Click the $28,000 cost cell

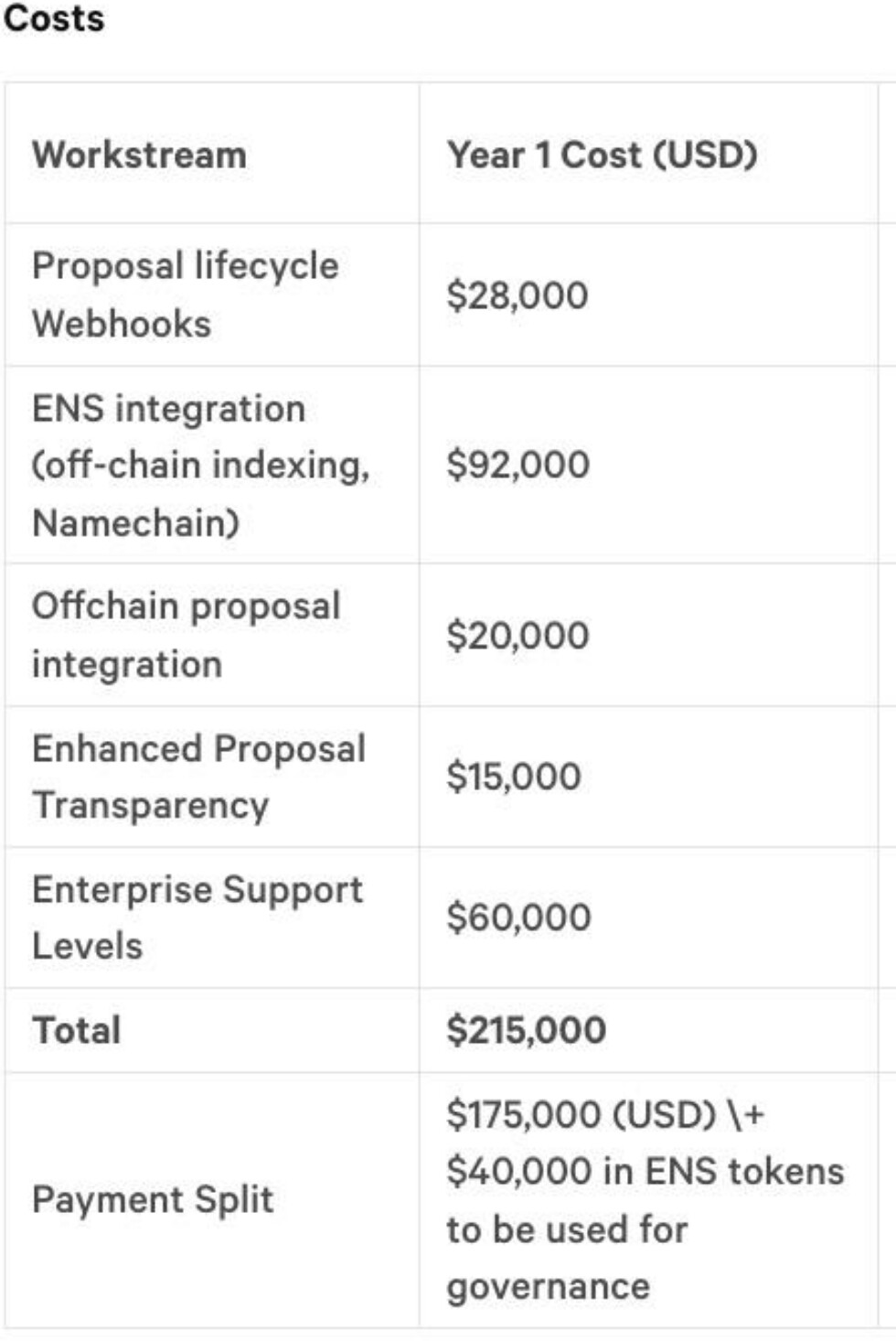point(517,295)
